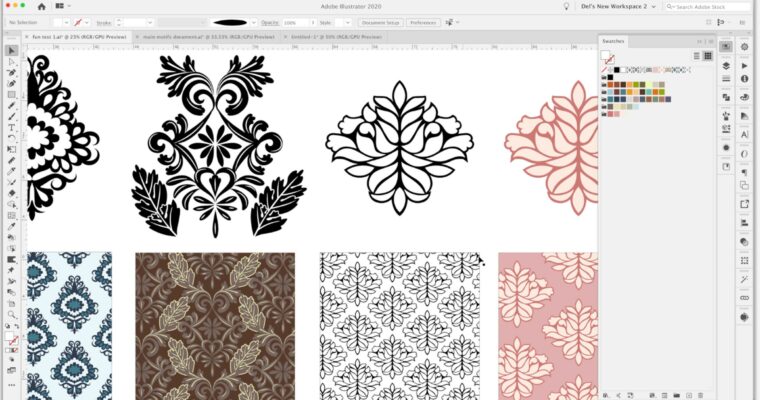Viewport: 760px width, 400px height.
Task: Switch to the 'Untitled-1' document tab
Action: 336,37
